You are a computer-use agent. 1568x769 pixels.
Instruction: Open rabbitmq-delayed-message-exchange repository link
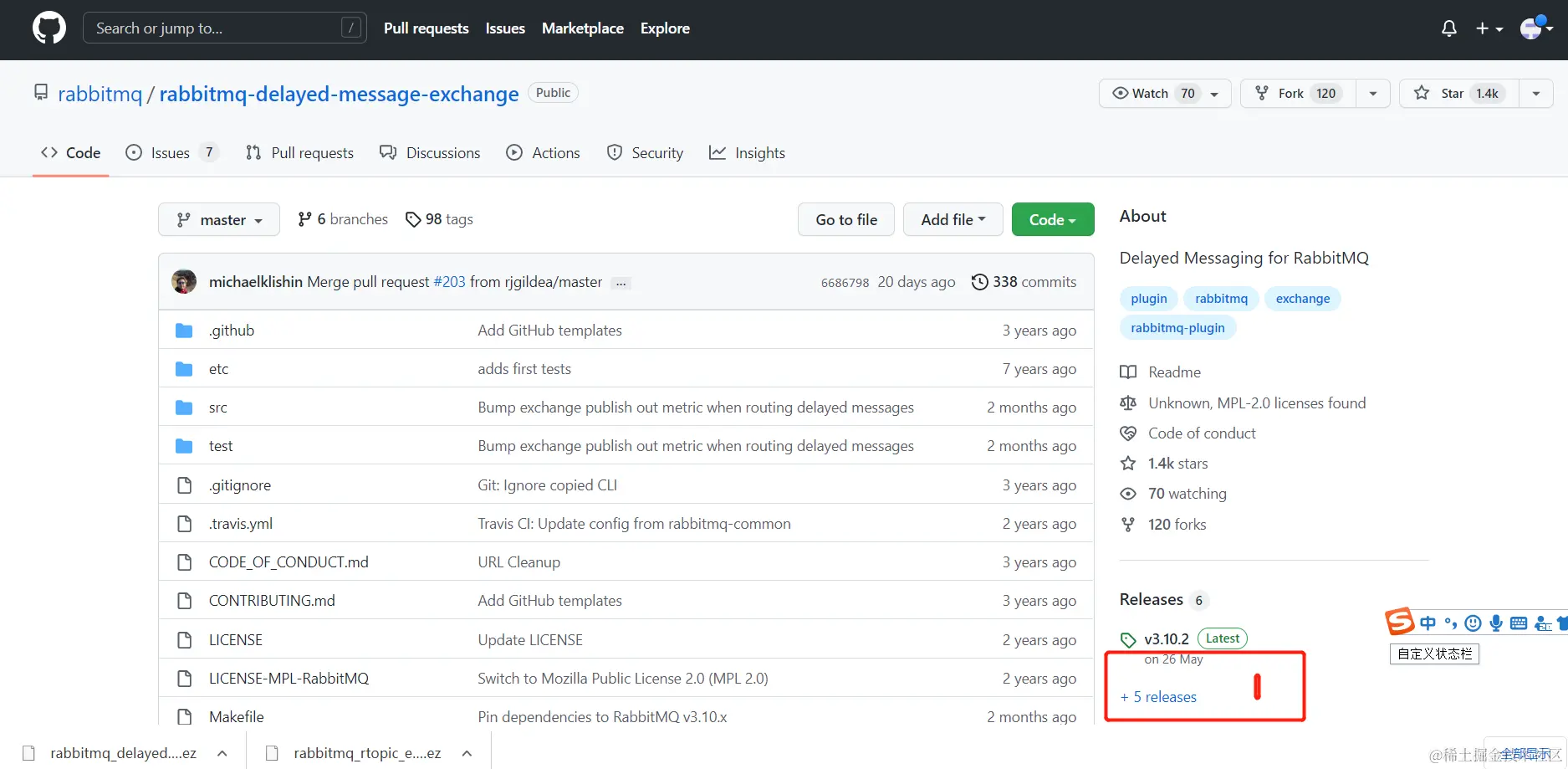[339, 94]
